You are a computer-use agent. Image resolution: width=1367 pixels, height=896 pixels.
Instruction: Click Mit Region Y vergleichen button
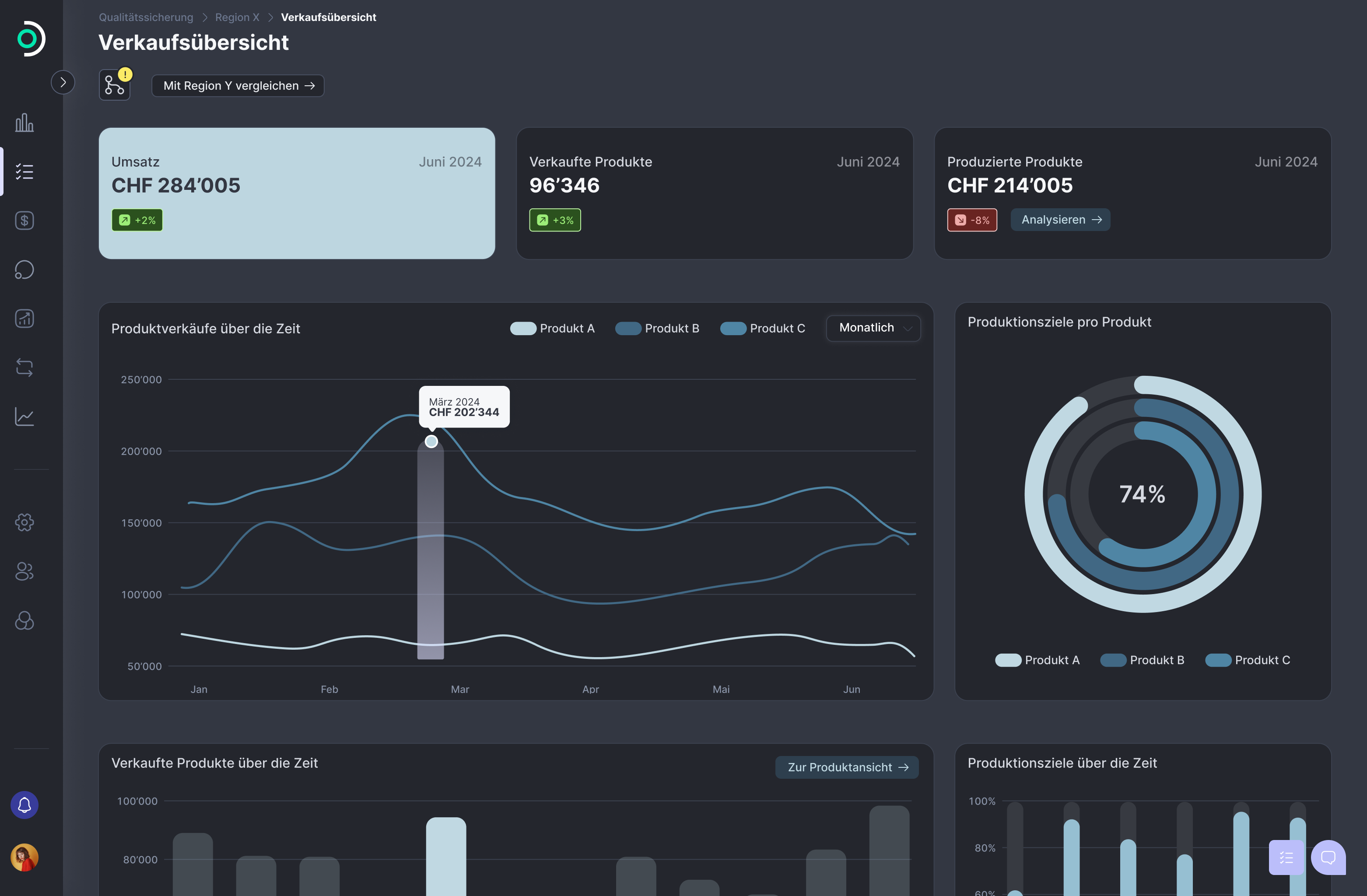pyautogui.click(x=238, y=86)
